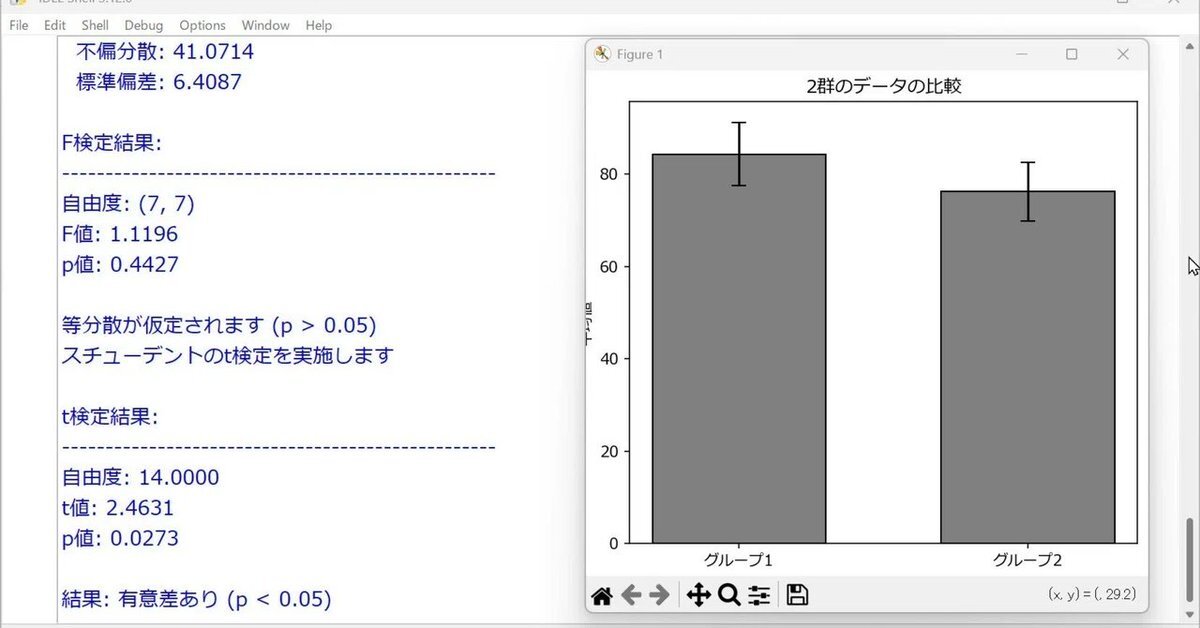Click the グループ1 axis label

click(x=738, y=560)
